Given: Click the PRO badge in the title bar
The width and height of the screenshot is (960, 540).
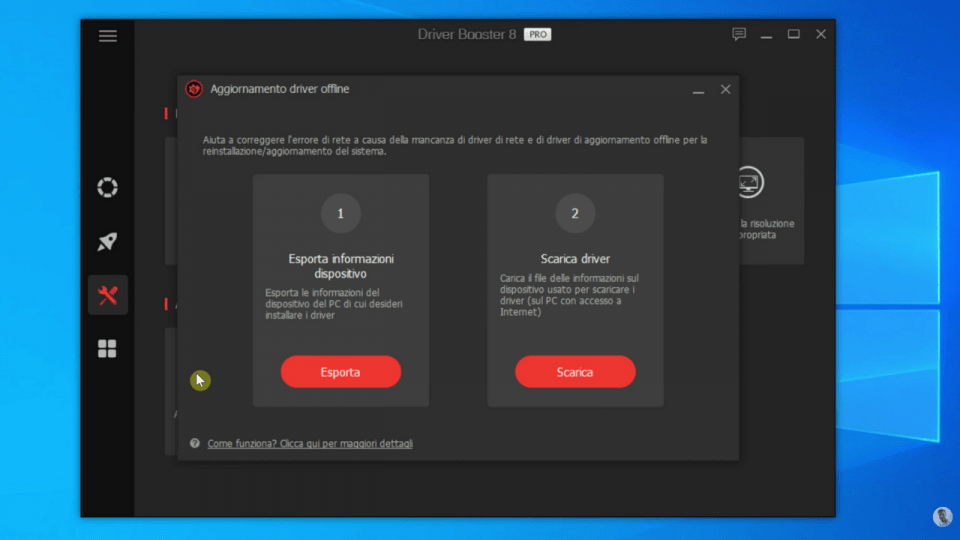Looking at the screenshot, I should [538, 34].
